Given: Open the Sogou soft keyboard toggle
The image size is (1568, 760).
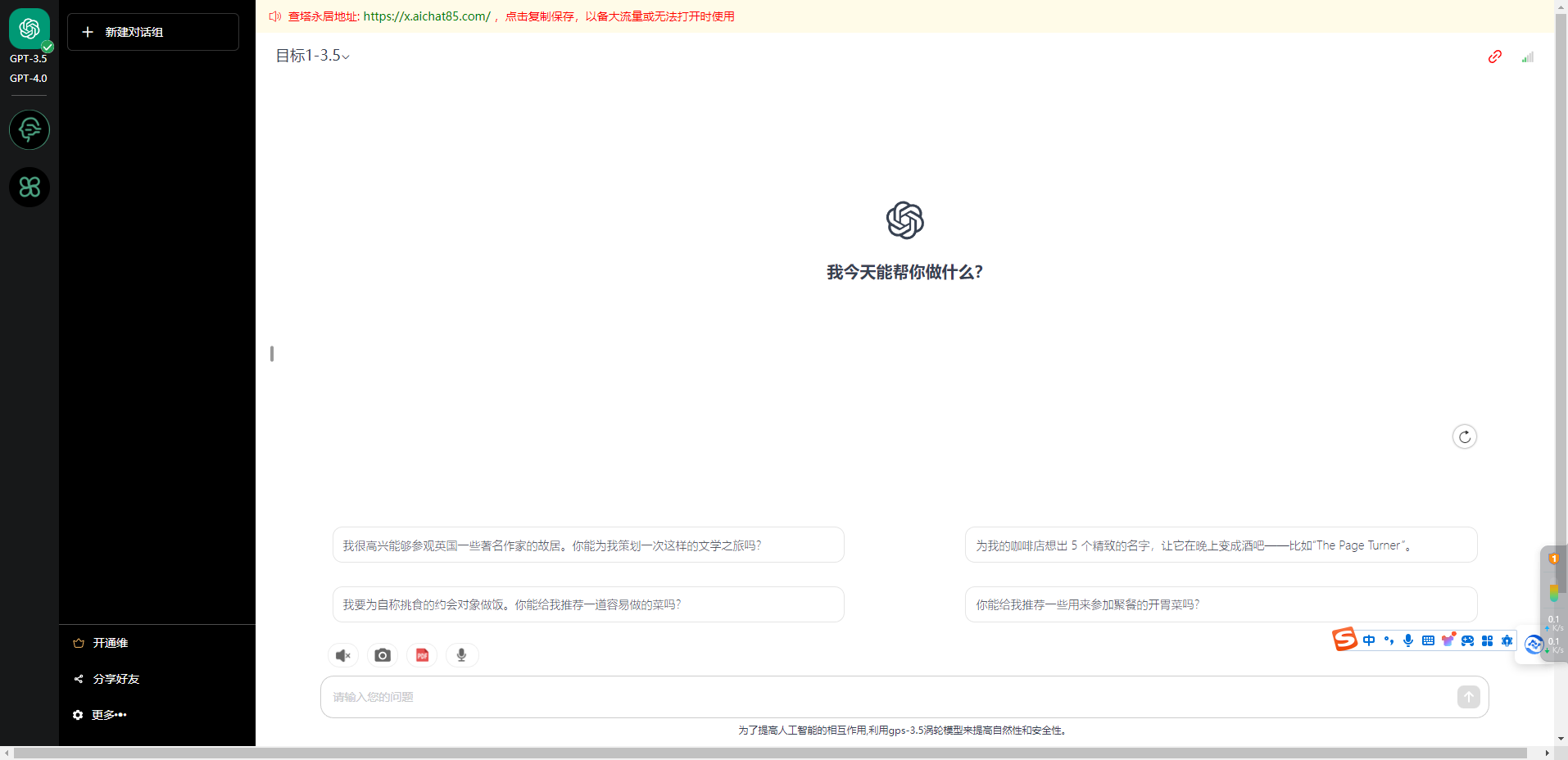Looking at the screenshot, I should [1429, 640].
